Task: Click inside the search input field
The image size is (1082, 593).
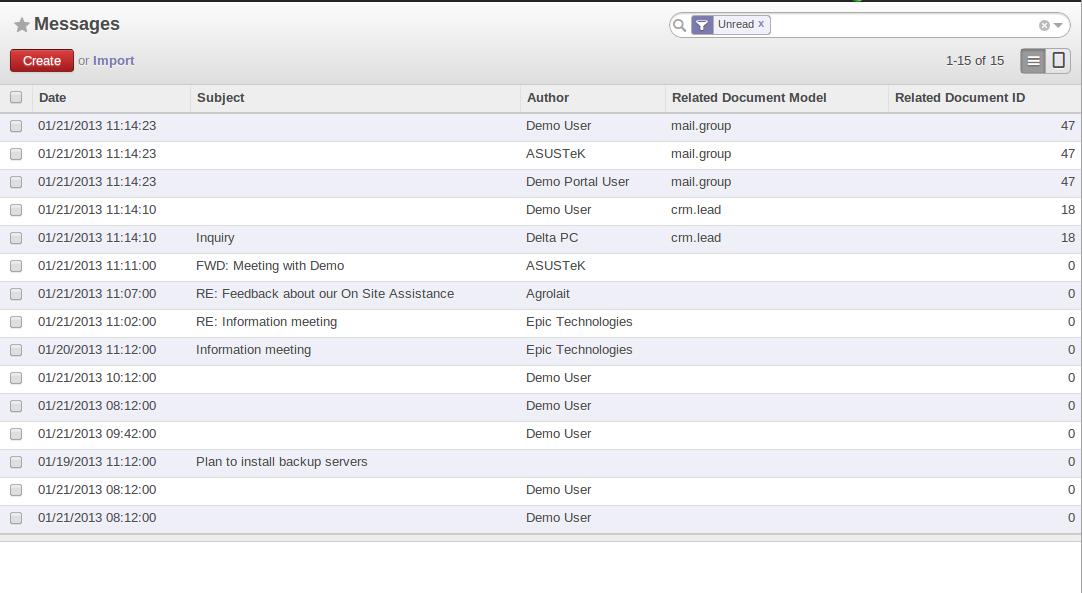Action: click(903, 26)
